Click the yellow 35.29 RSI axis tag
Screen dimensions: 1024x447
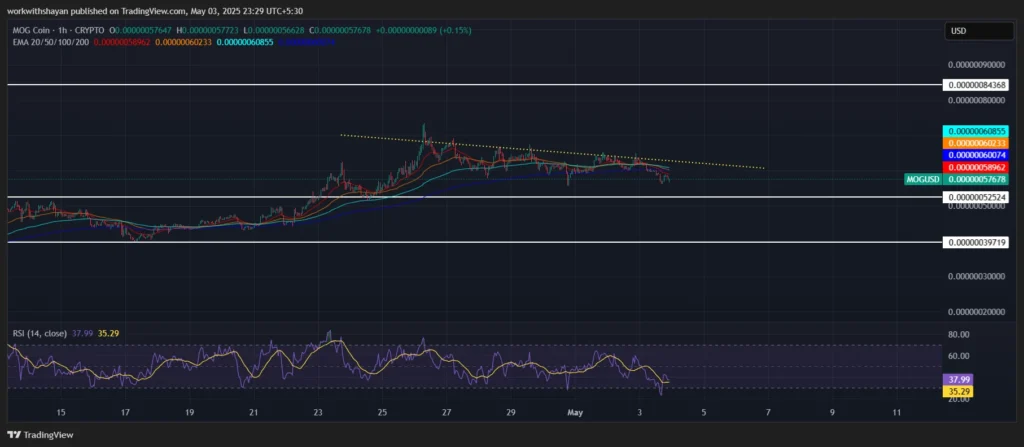coord(956,391)
